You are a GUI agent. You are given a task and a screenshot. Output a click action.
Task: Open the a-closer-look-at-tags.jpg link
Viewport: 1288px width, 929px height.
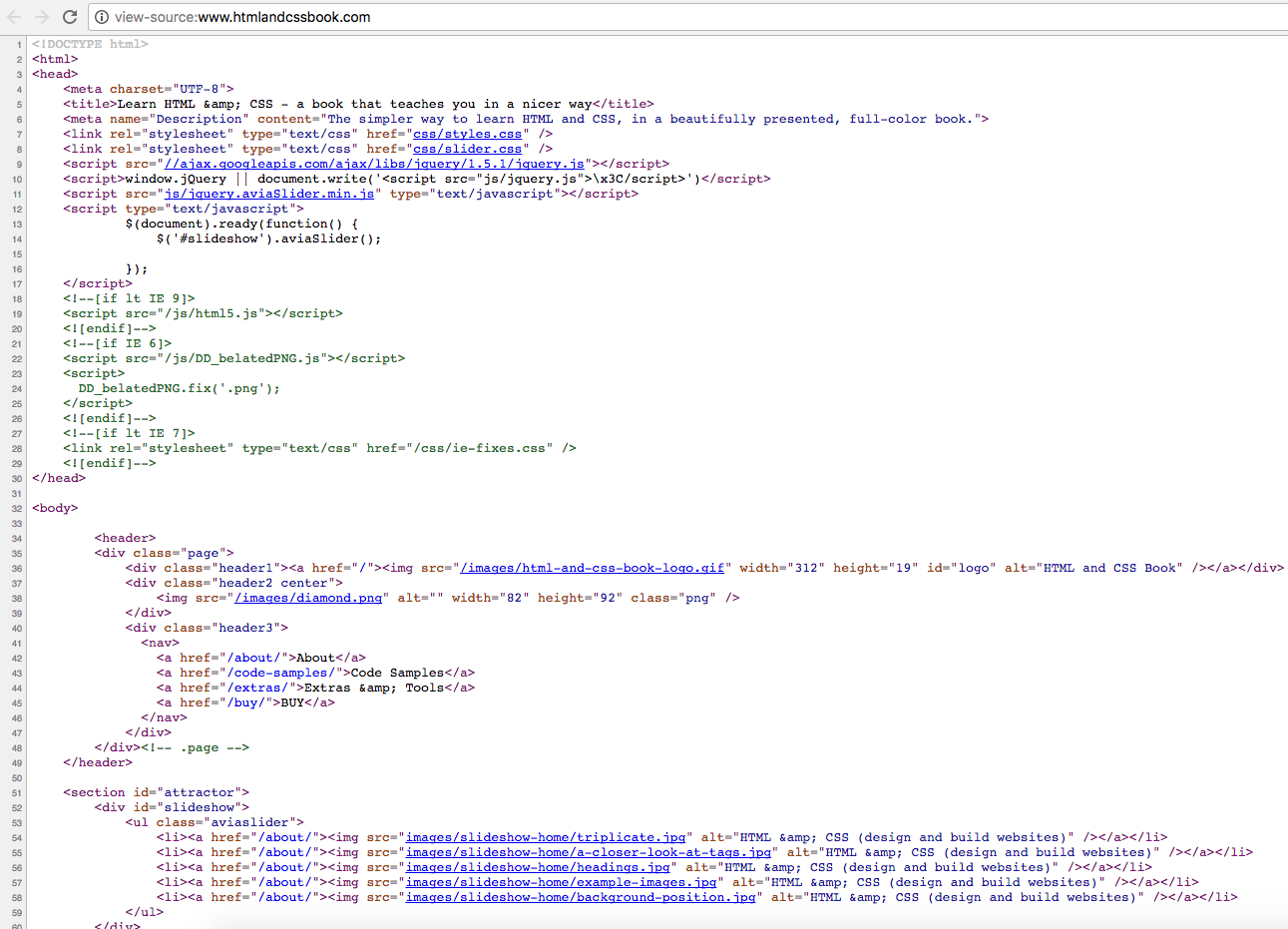coord(589,852)
